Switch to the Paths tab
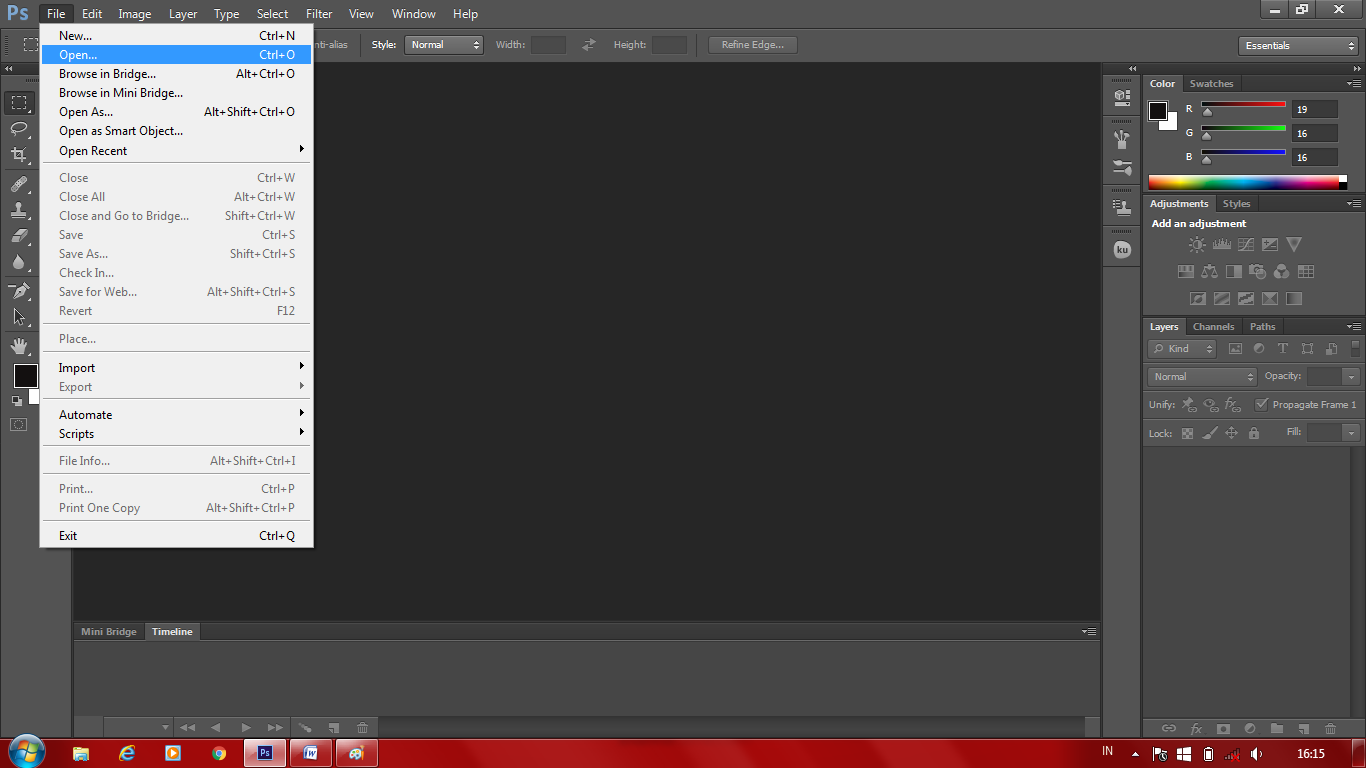The image size is (1366, 768). pyautogui.click(x=1263, y=327)
